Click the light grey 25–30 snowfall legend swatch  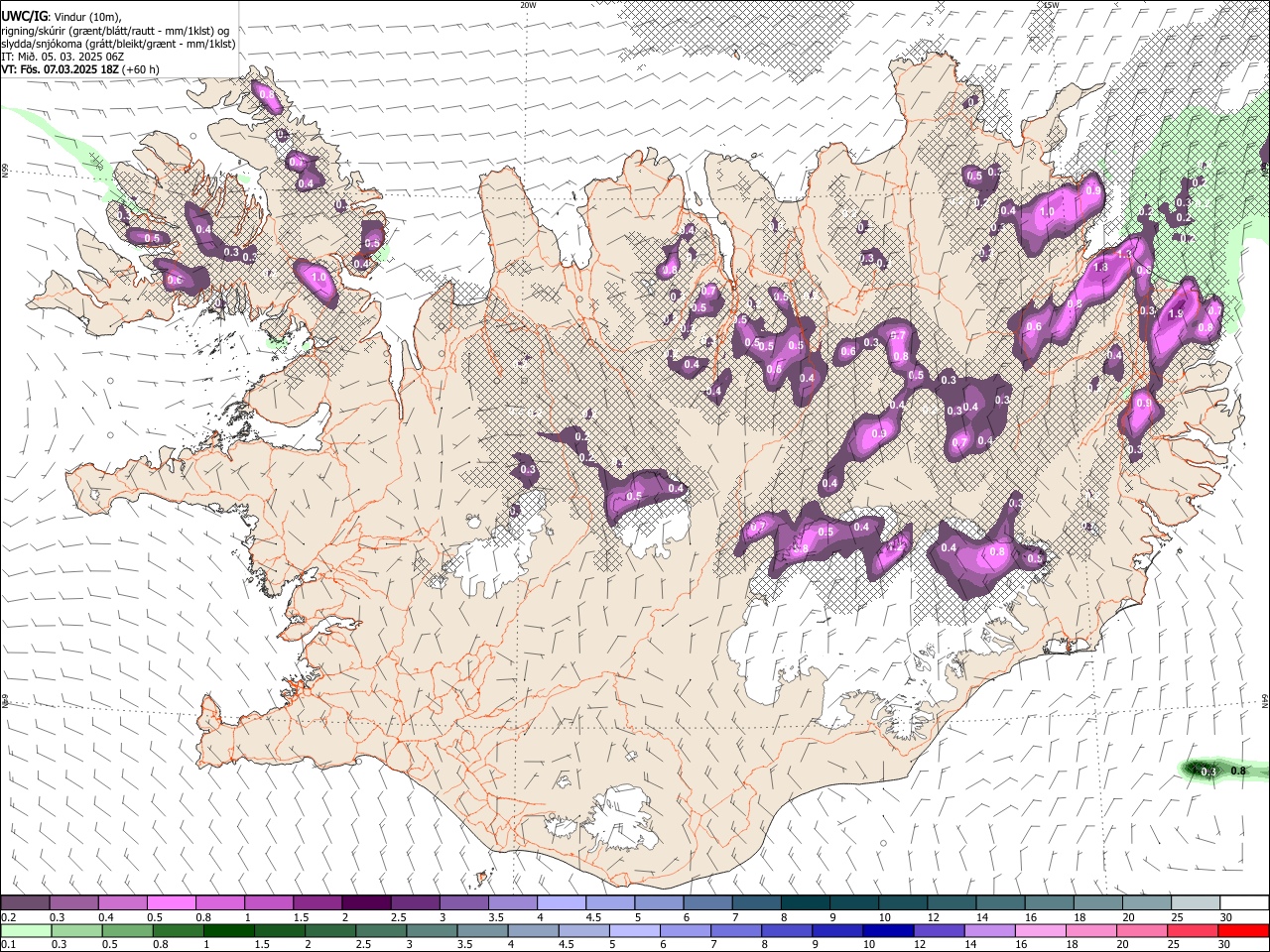click(x=1196, y=903)
